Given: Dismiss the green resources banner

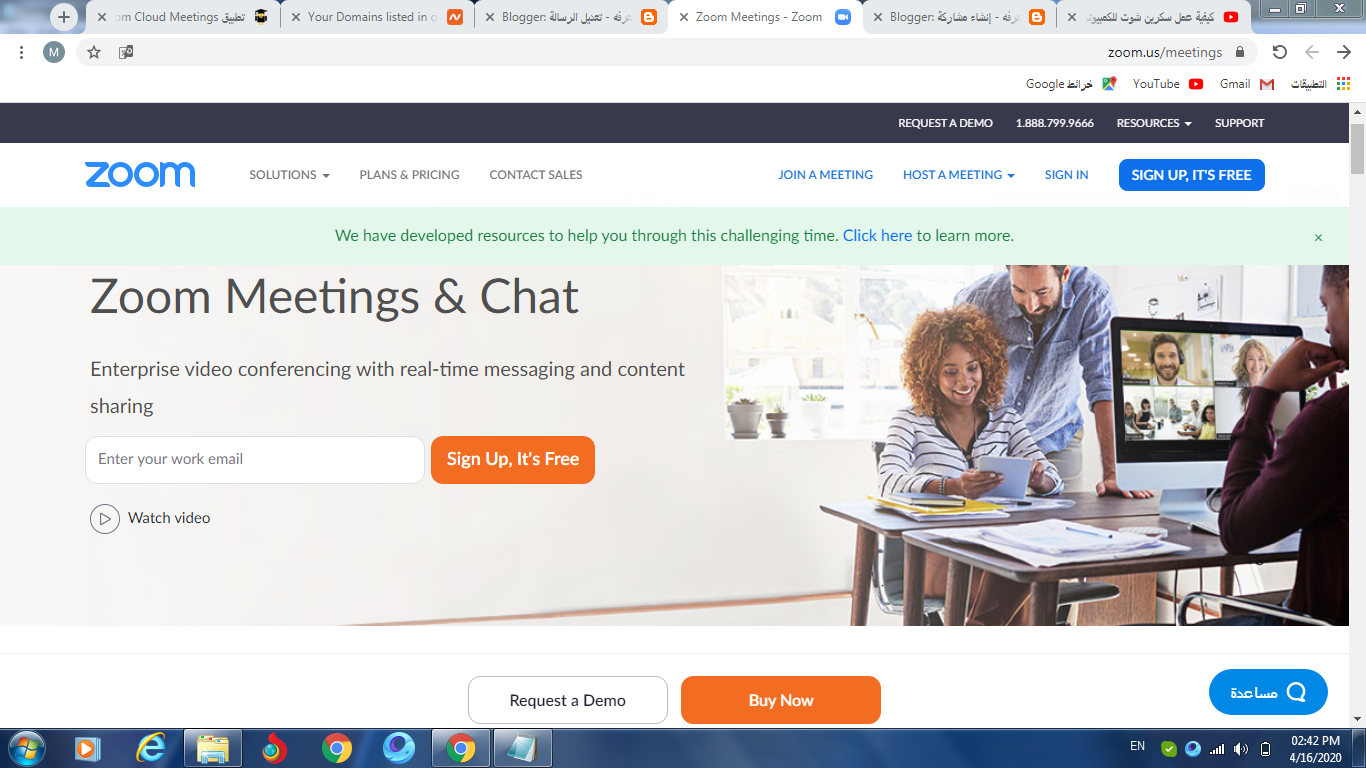Looking at the screenshot, I should pyautogui.click(x=1318, y=237).
